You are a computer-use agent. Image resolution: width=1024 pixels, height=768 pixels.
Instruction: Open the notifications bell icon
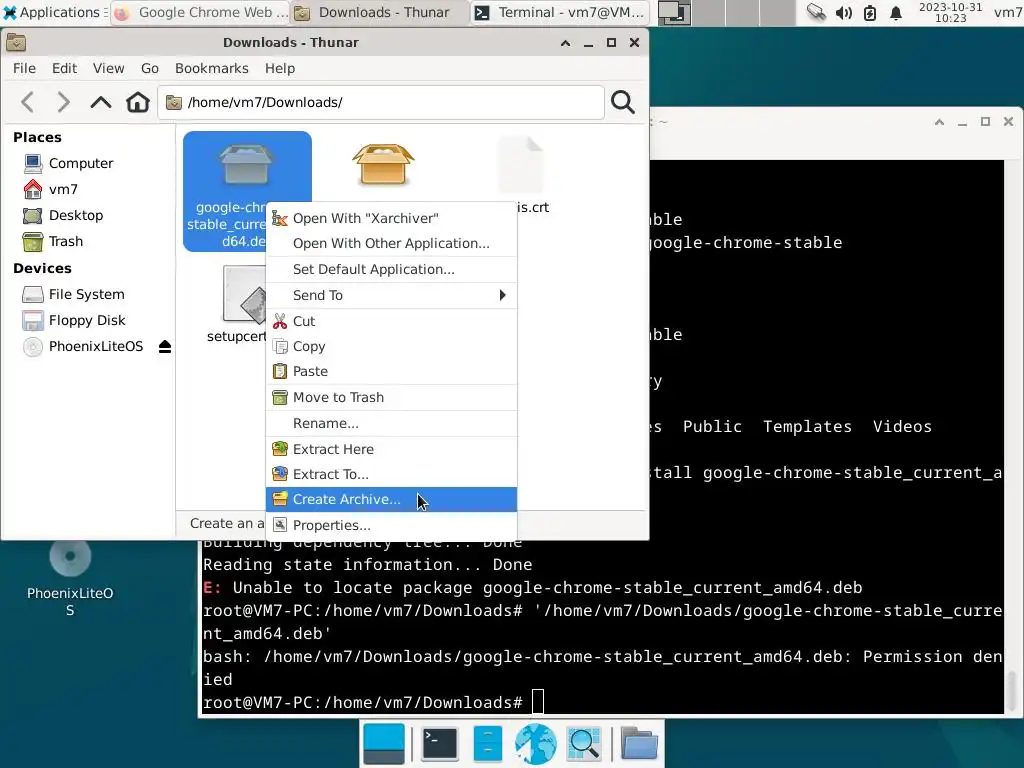click(896, 12)
